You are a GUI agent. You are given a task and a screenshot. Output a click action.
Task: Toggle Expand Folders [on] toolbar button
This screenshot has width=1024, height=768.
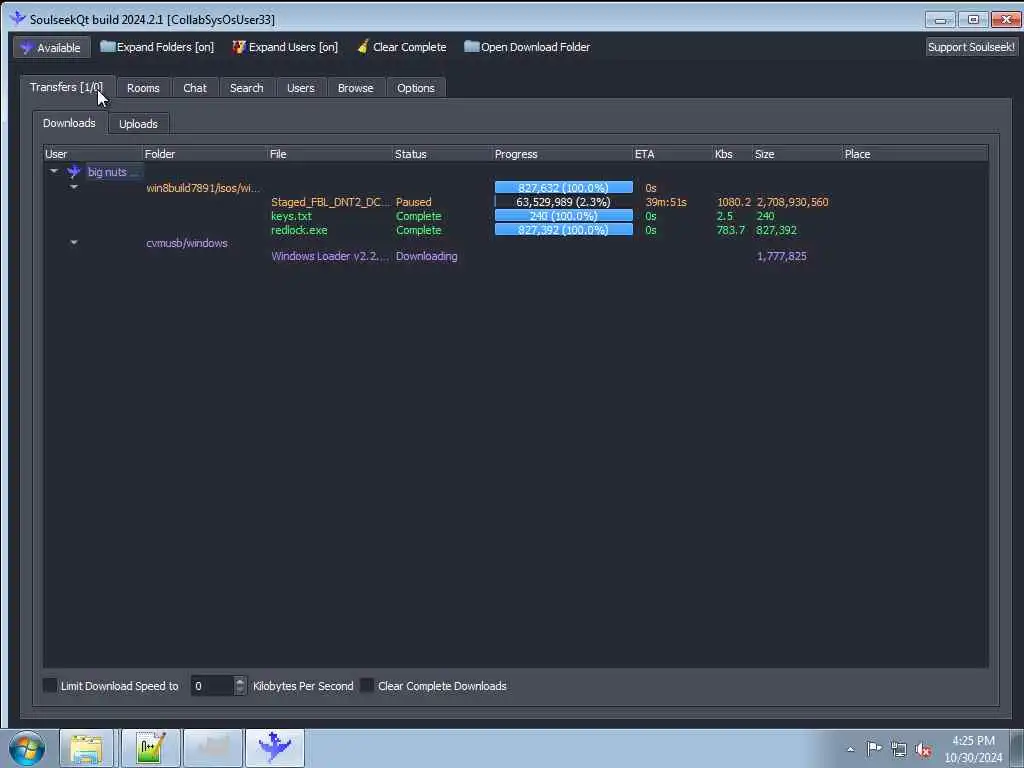(x=157, y=47)
